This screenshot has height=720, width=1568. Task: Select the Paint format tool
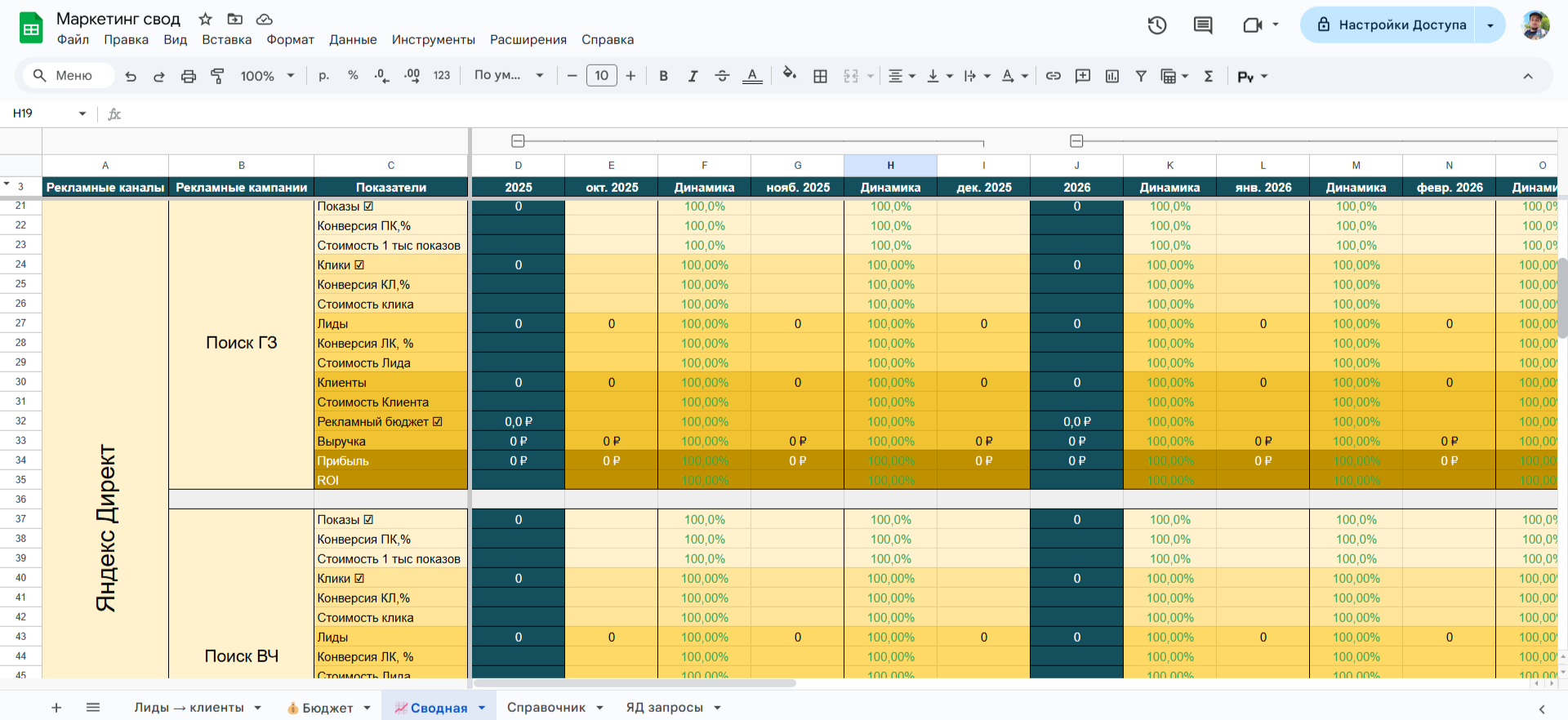(217, 76)
